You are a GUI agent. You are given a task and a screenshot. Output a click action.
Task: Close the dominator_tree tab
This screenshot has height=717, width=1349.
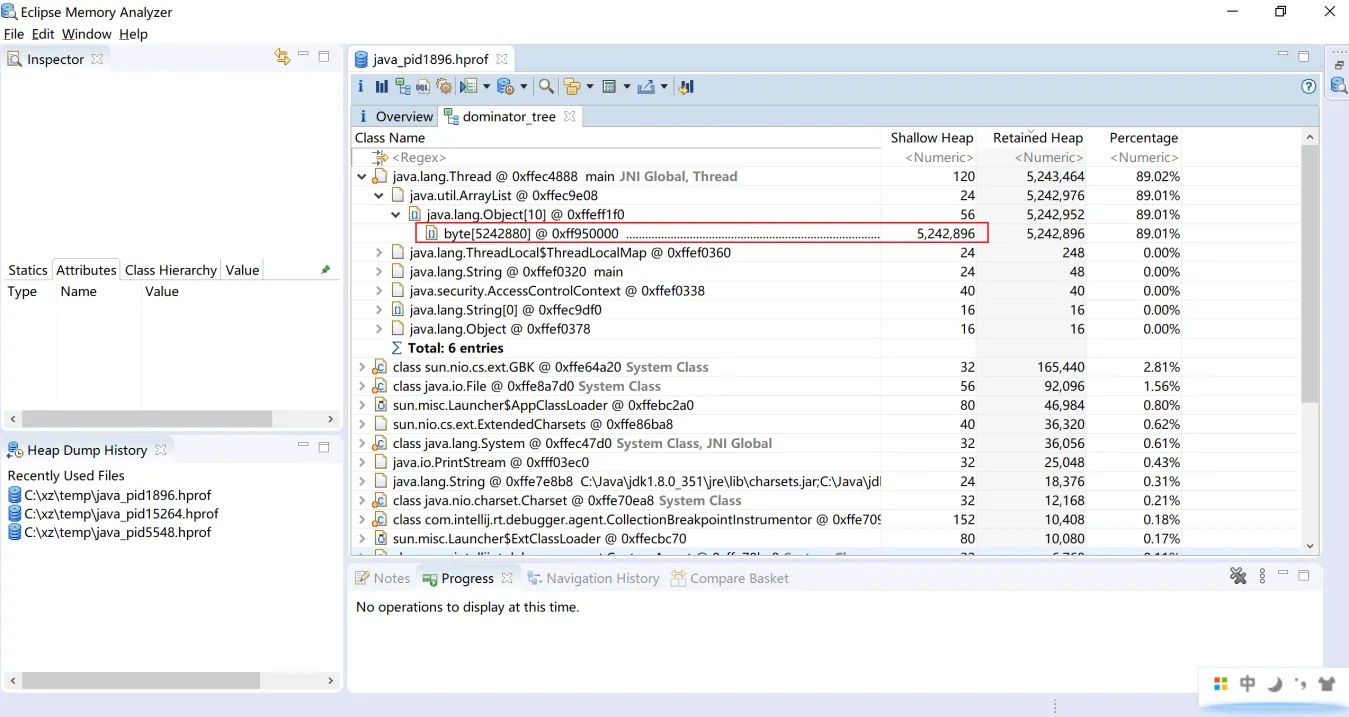(569, 116)
